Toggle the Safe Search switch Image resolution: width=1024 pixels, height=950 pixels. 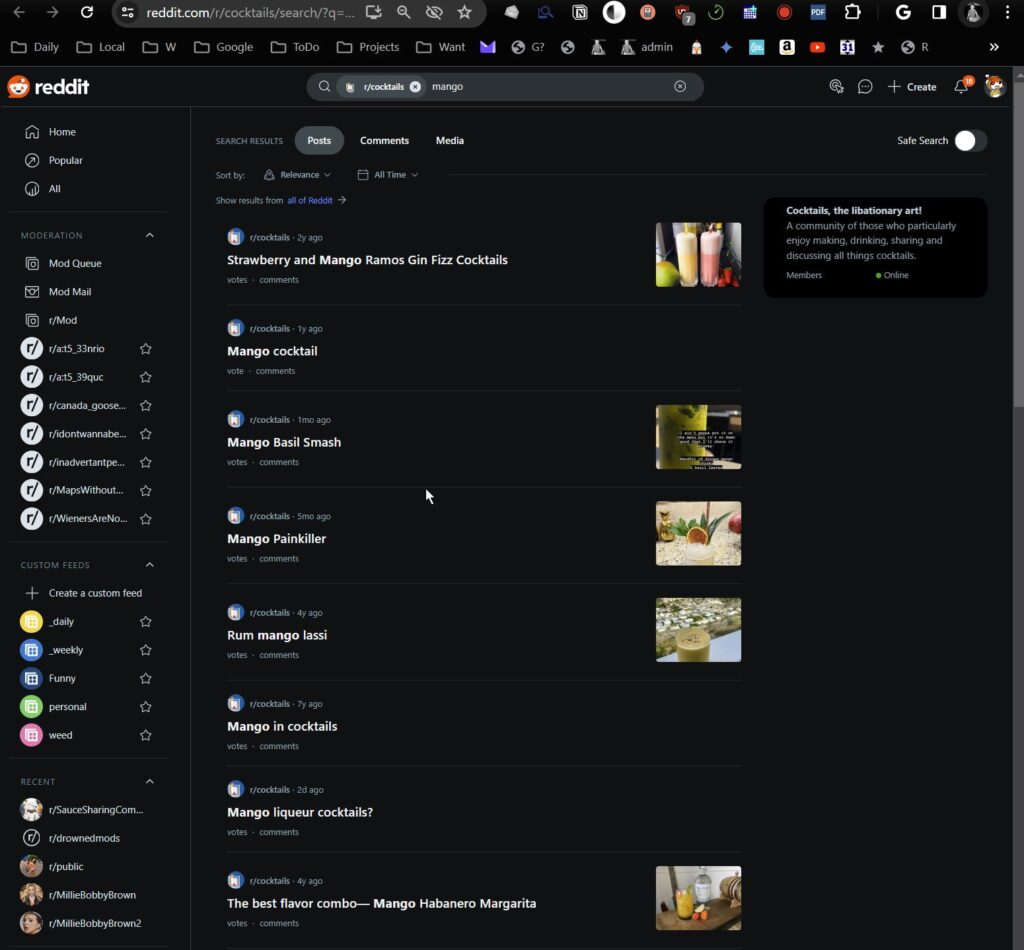969,141
